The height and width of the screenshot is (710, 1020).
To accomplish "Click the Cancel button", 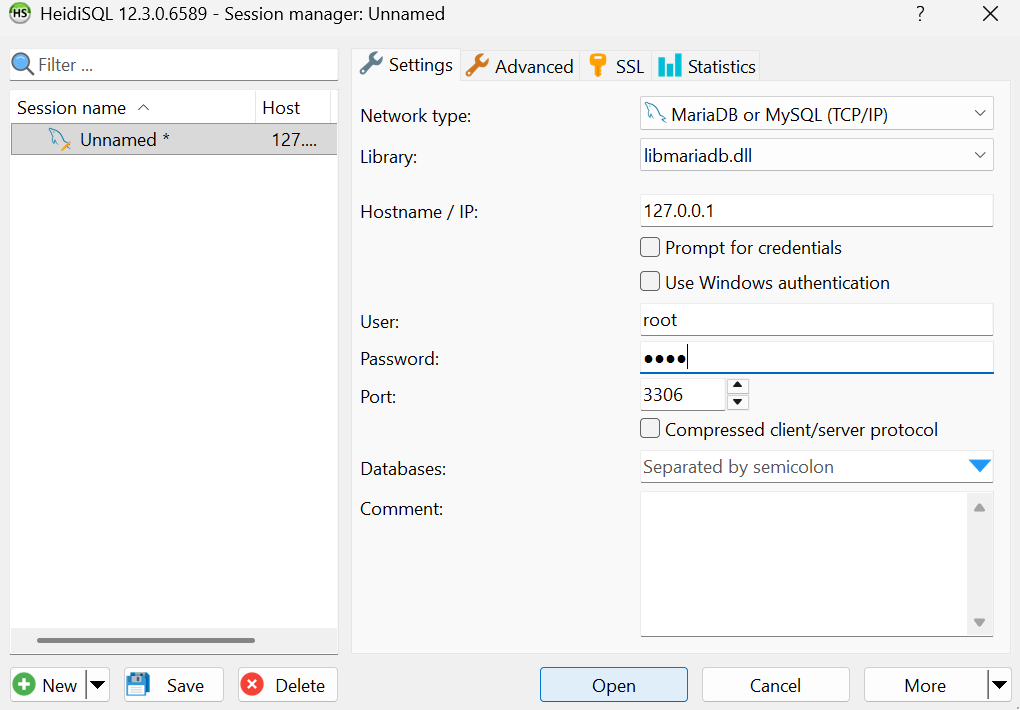I will [x=775, y=685].
